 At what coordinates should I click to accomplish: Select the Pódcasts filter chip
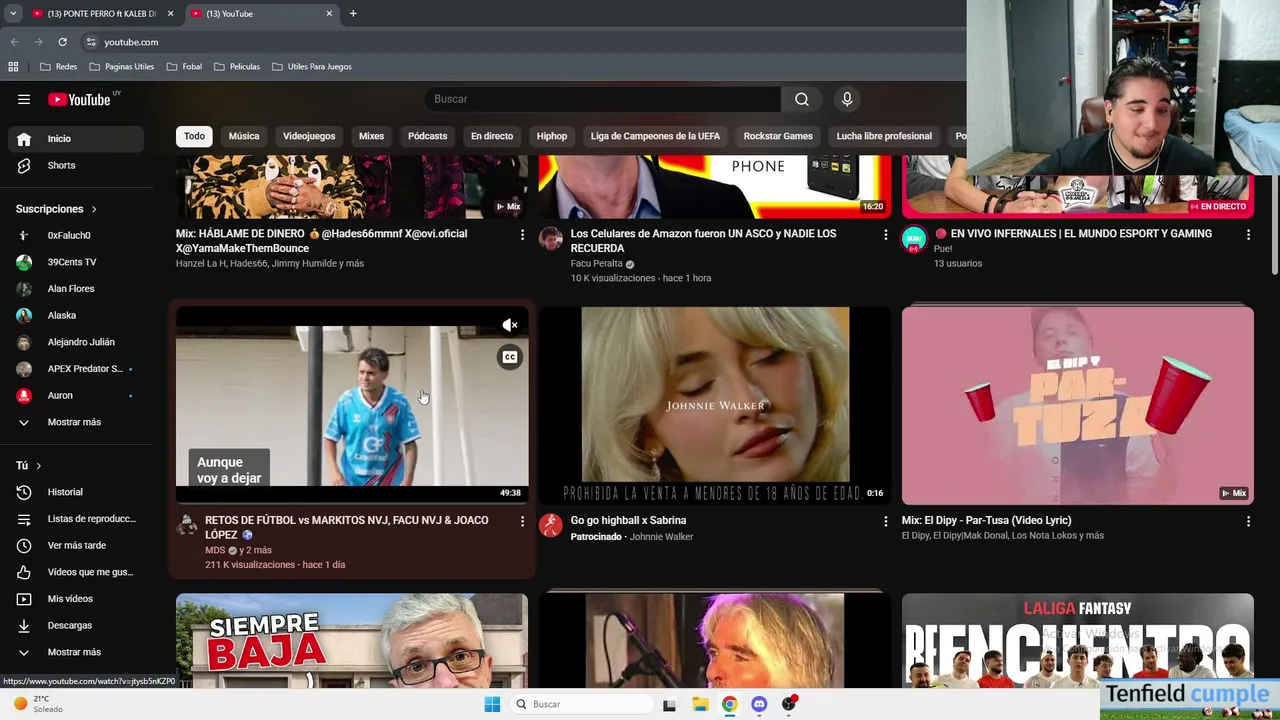point(427,136)
